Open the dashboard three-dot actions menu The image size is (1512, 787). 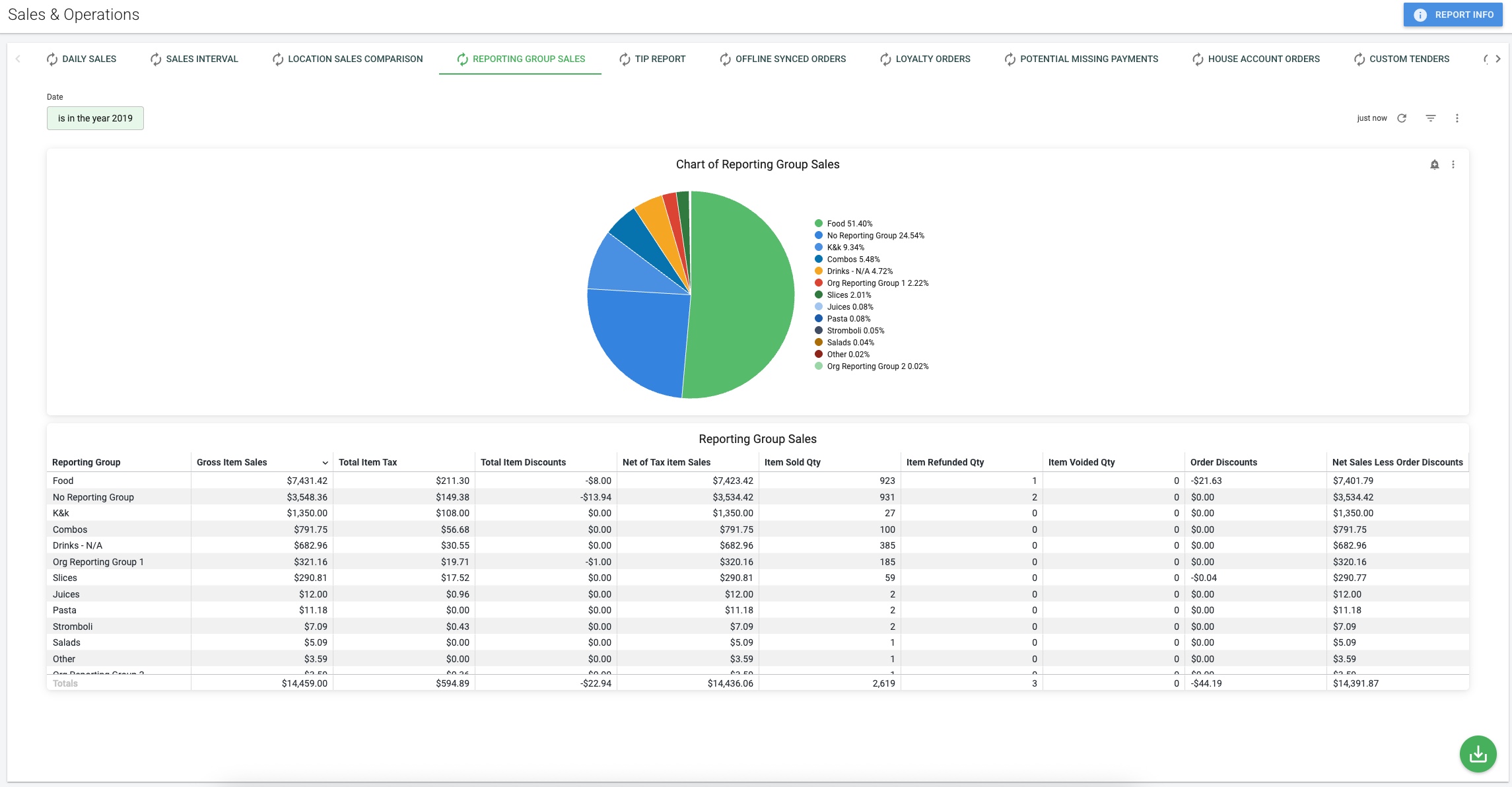[1457, 118]
